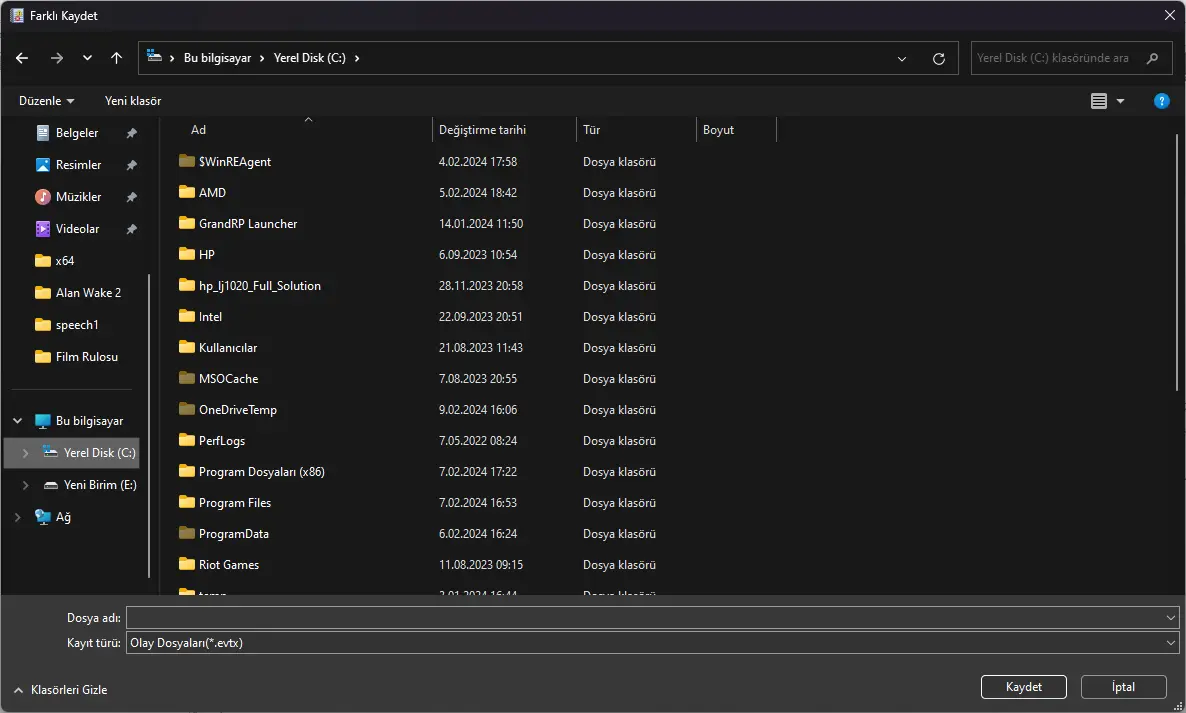The image size is (1186, 713).
Task: Open the Kayıt türü combo box
Action: click(653, 643)
